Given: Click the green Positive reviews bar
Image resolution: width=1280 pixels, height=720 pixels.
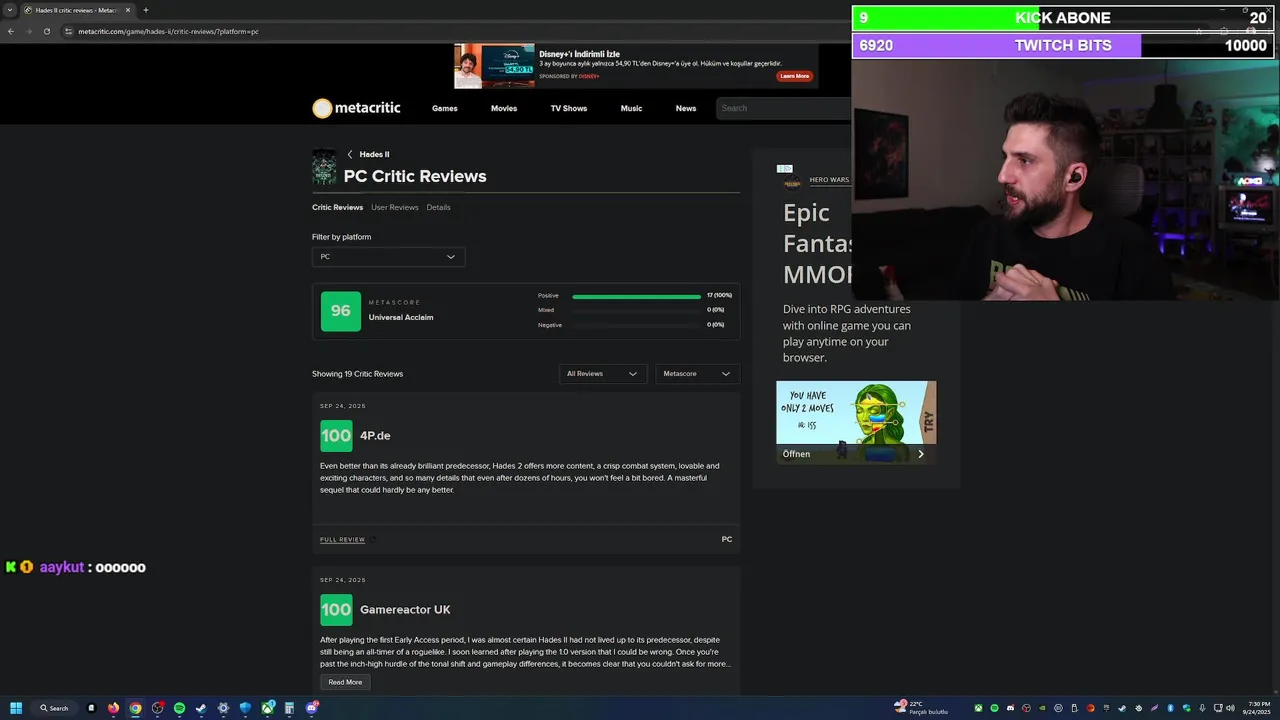Looking at the screenshot, I should (x=636, y=296).
